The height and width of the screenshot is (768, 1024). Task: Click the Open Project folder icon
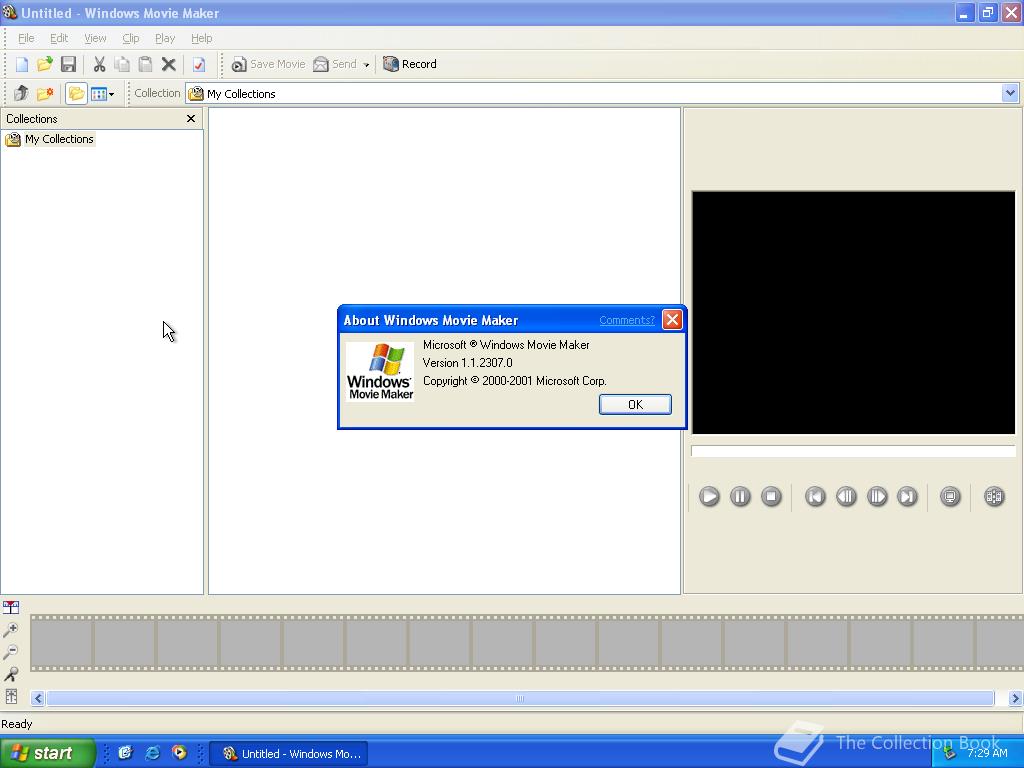tap(44, 64)
